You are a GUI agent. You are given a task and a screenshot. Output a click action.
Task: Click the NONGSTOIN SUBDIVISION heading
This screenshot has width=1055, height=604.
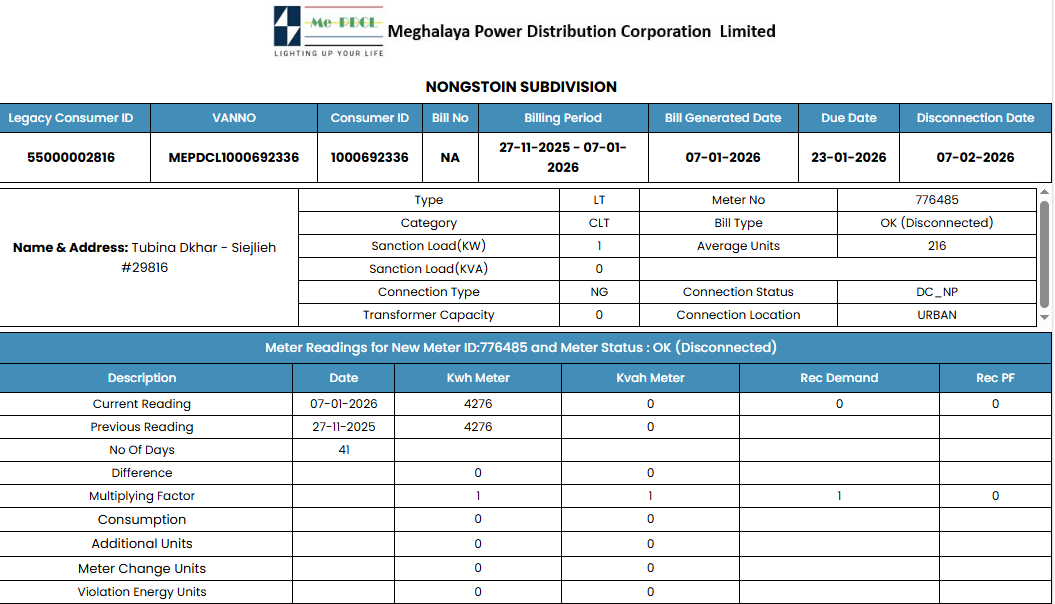coord(521,87)
